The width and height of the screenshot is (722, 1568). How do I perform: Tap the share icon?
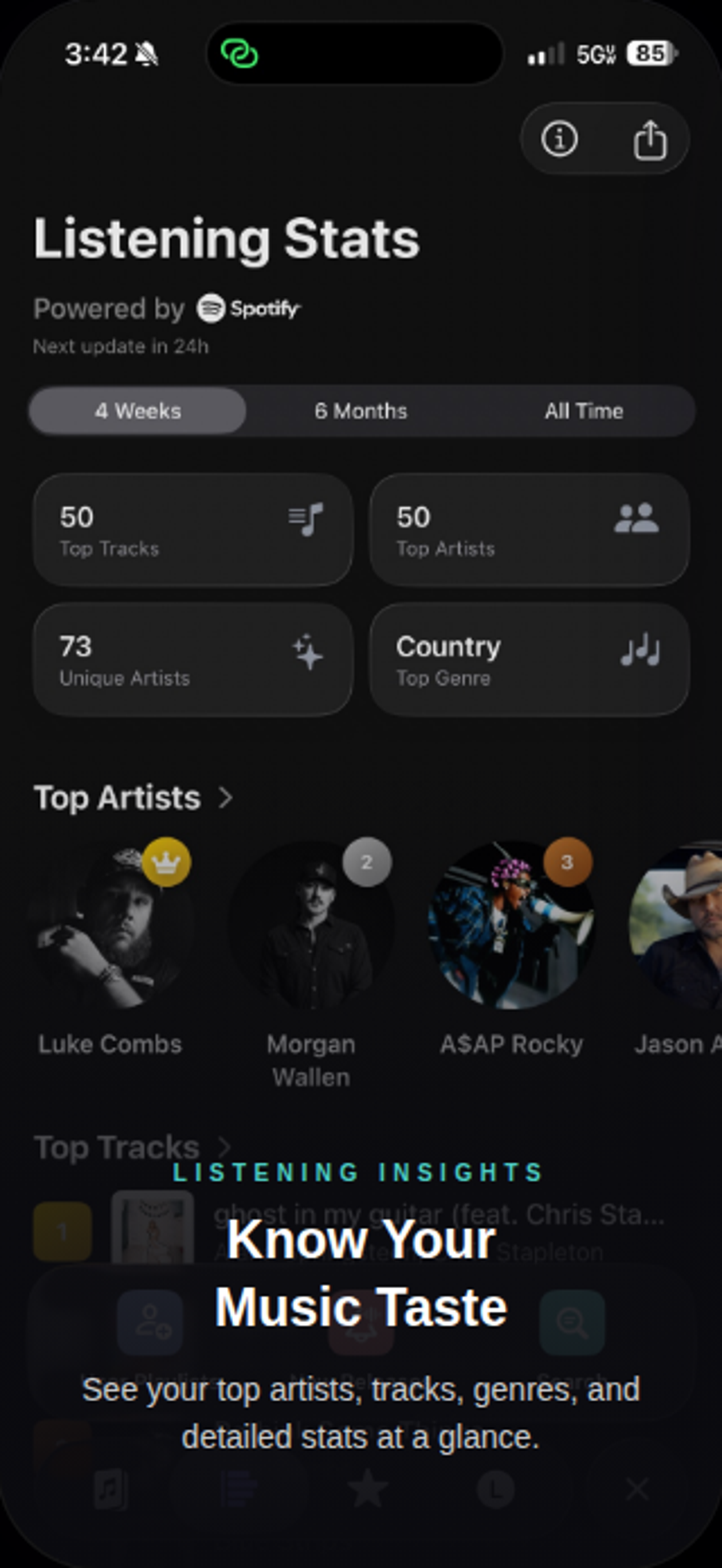(x=650, y=139)
